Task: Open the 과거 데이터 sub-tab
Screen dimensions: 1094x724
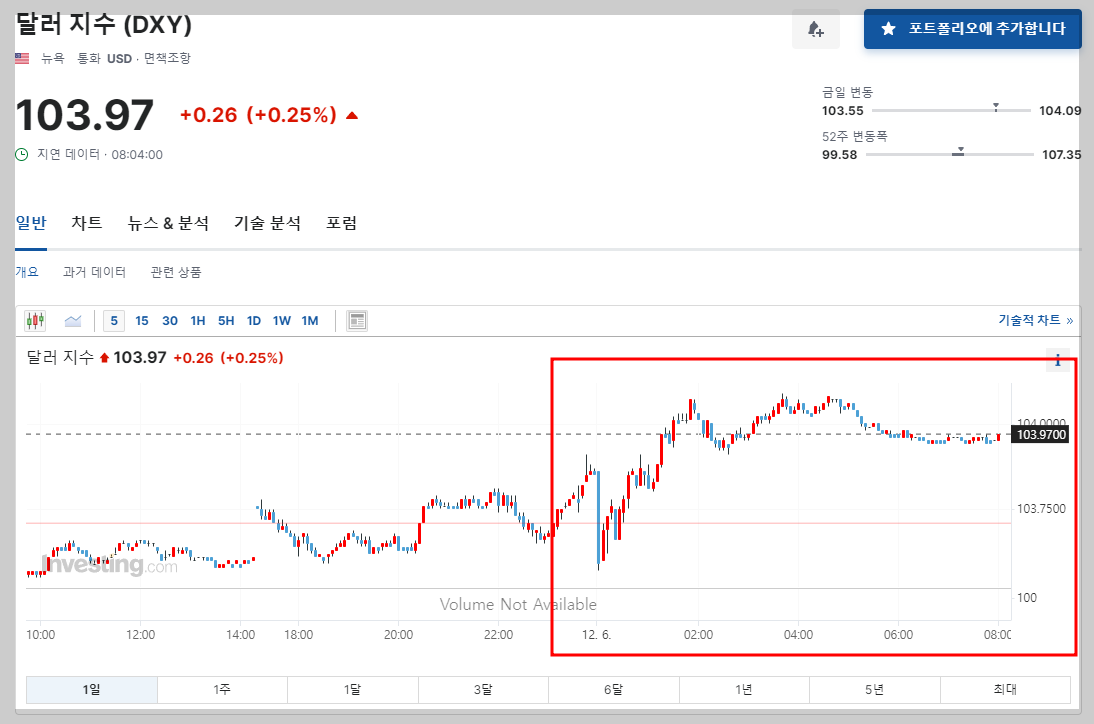Action: coord(94,272)
